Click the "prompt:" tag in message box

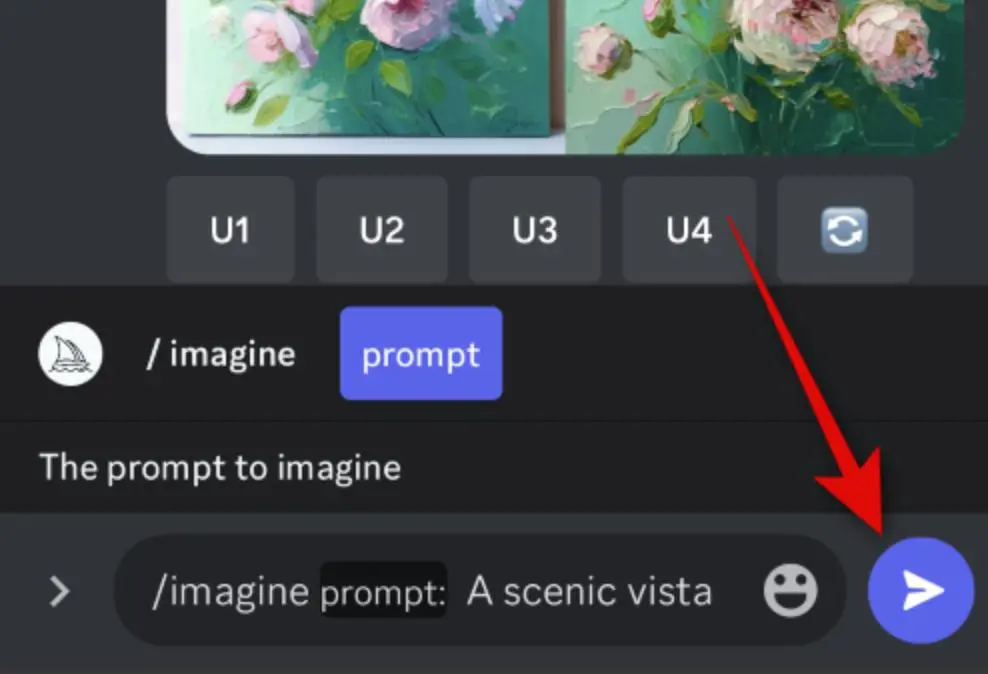383,593
